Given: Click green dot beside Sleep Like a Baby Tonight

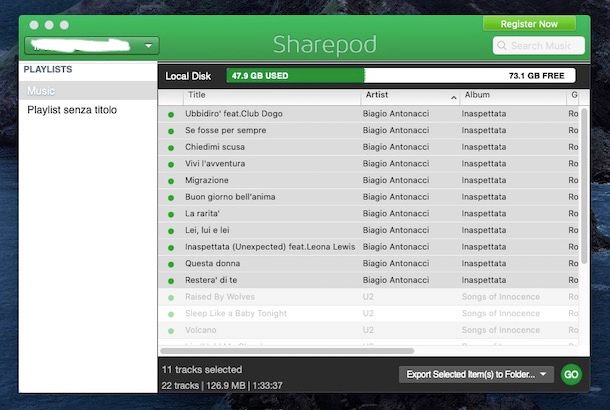Looking at the screenshot, I should [171, 314].
